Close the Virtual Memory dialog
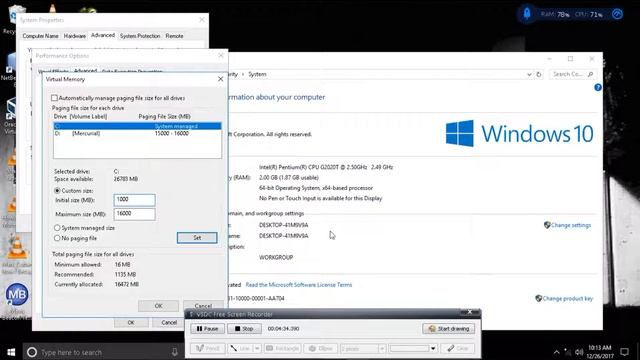The height and width of the screenshot is (360, 640). pyautogui.click(x=220, y=79)
